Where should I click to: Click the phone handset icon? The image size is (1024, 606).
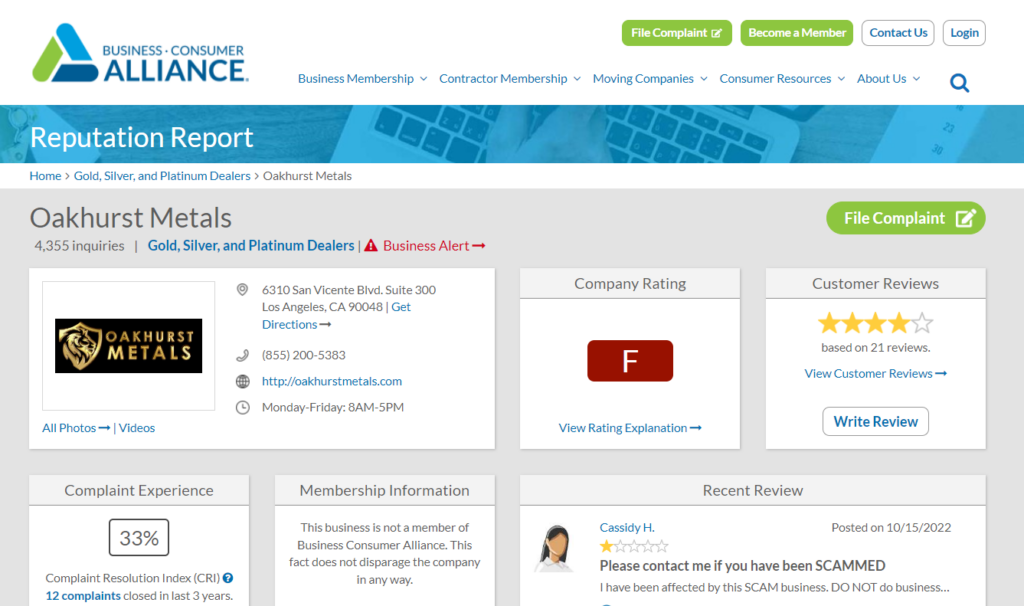242,355
